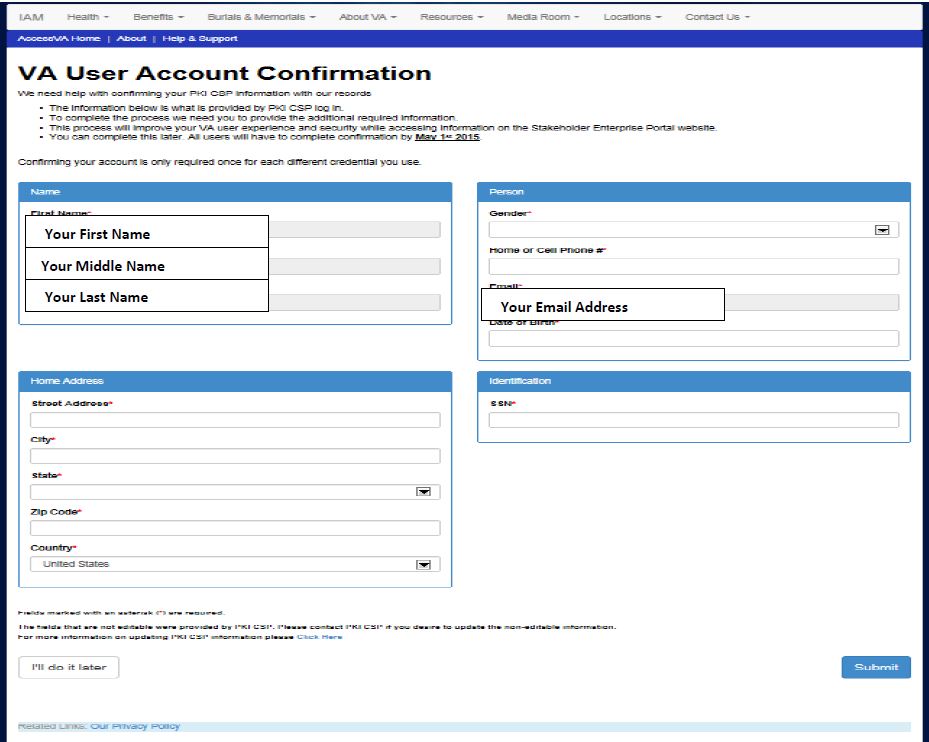Click the Street Address input field

coord(235,420)
